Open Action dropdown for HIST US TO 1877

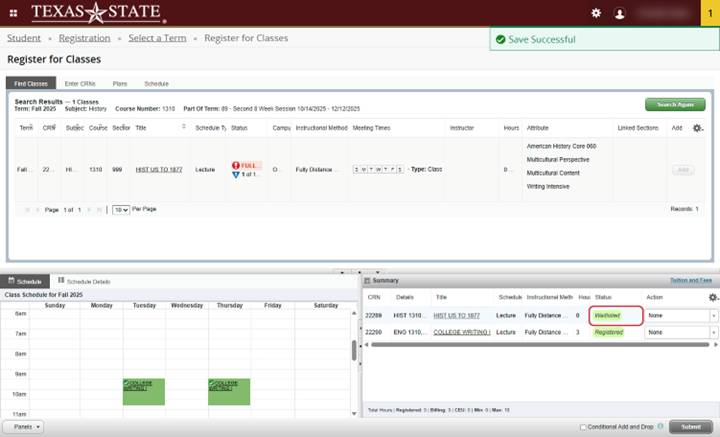[681, 316]
